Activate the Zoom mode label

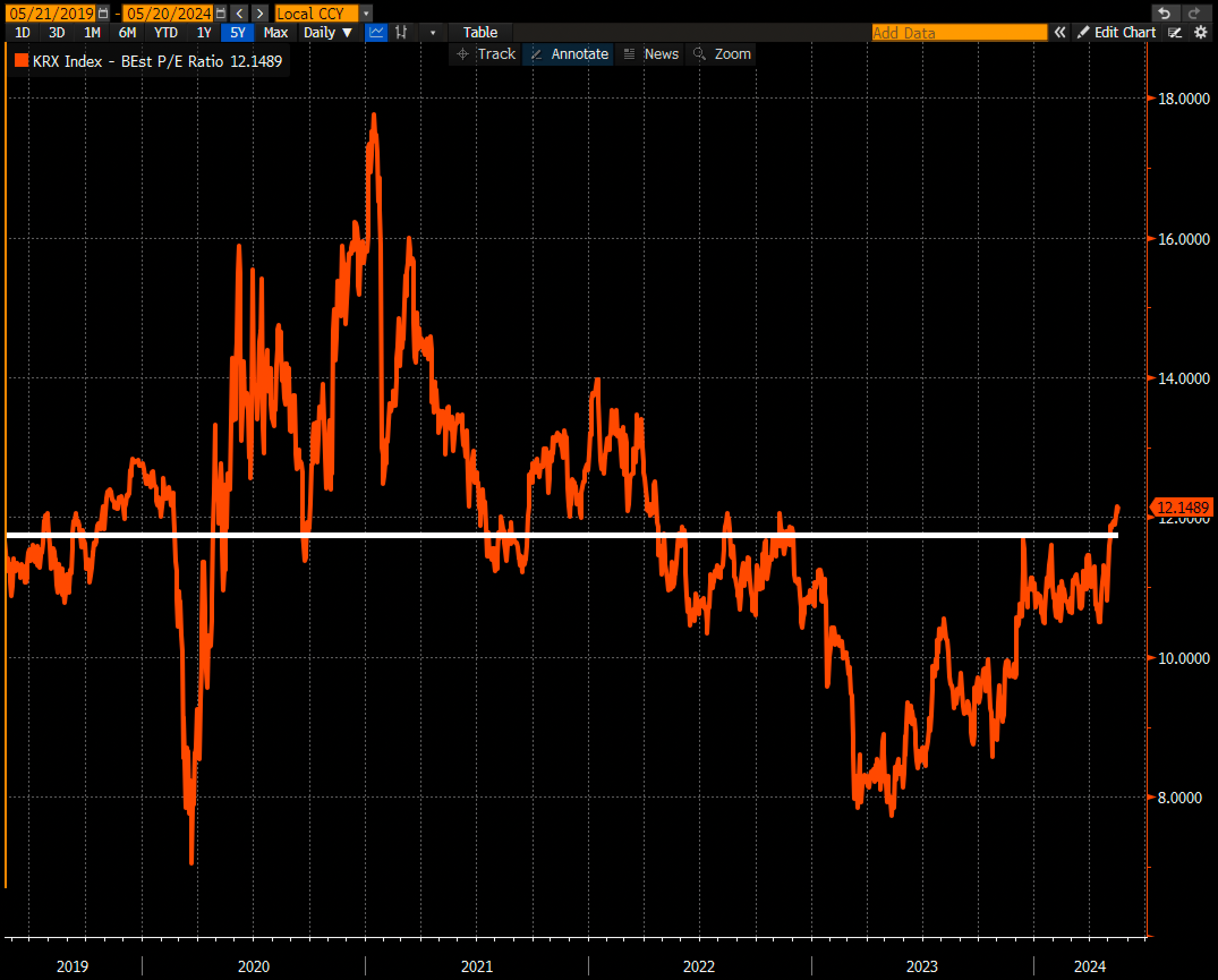[732, 54]
